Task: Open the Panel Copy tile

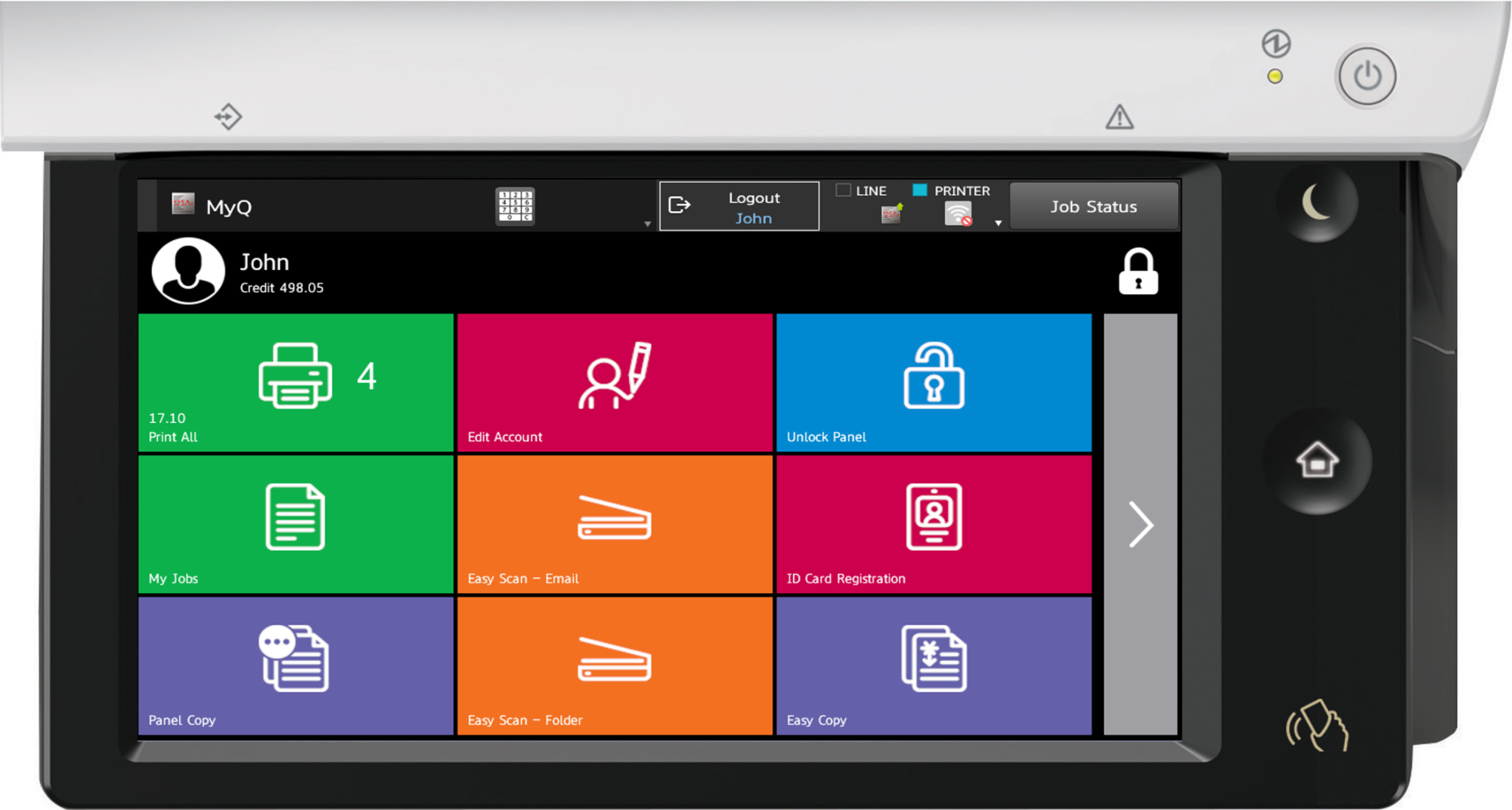Action: (296, 666)
